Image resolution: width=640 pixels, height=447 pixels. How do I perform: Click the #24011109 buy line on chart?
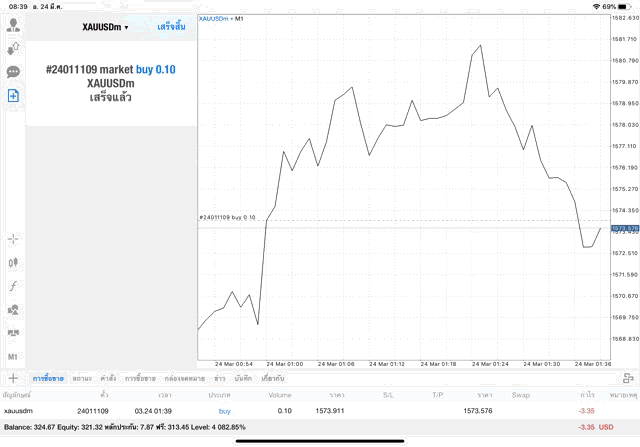pos(228,217)
